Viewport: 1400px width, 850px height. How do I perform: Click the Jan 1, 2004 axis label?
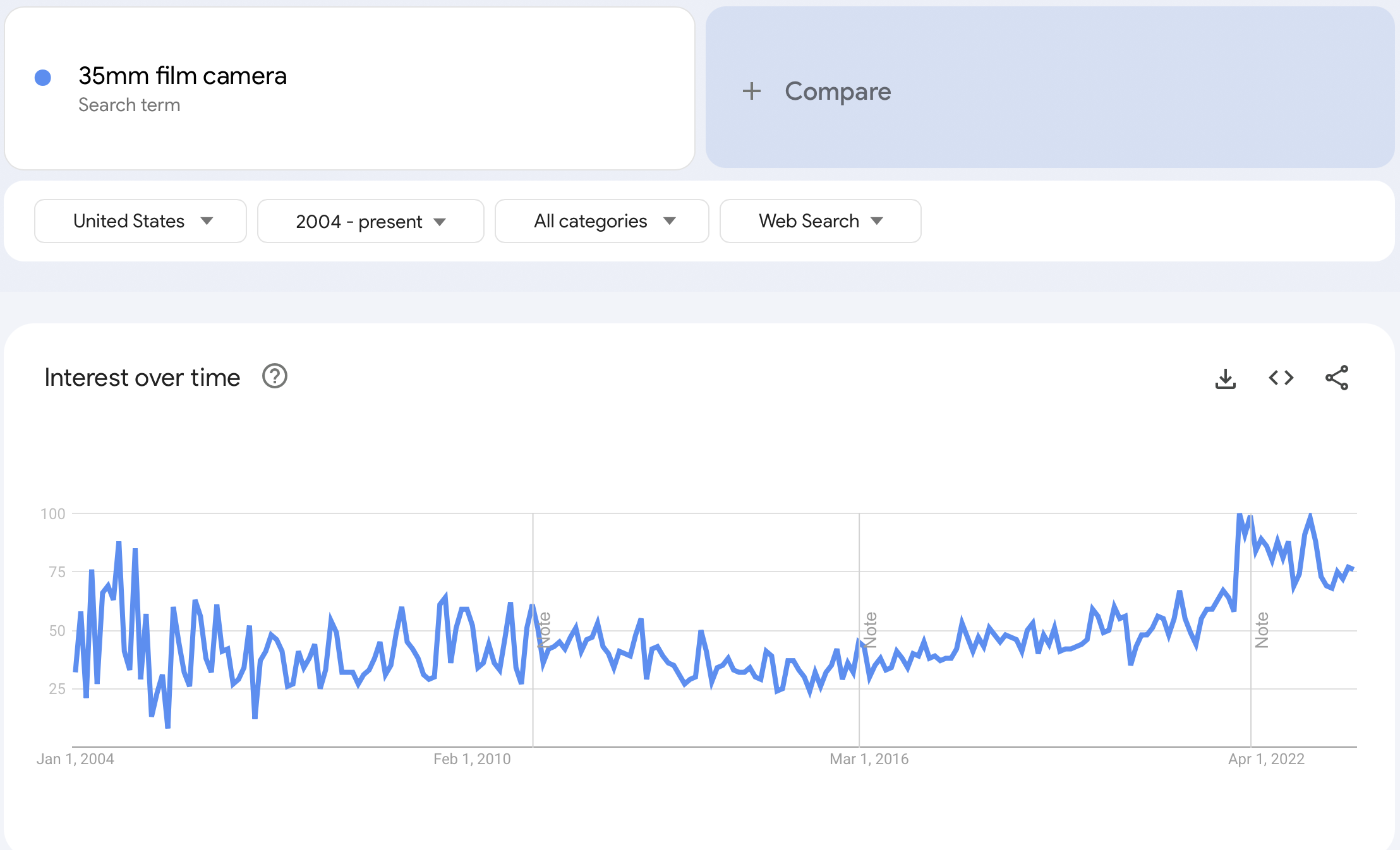click(75, 758)
